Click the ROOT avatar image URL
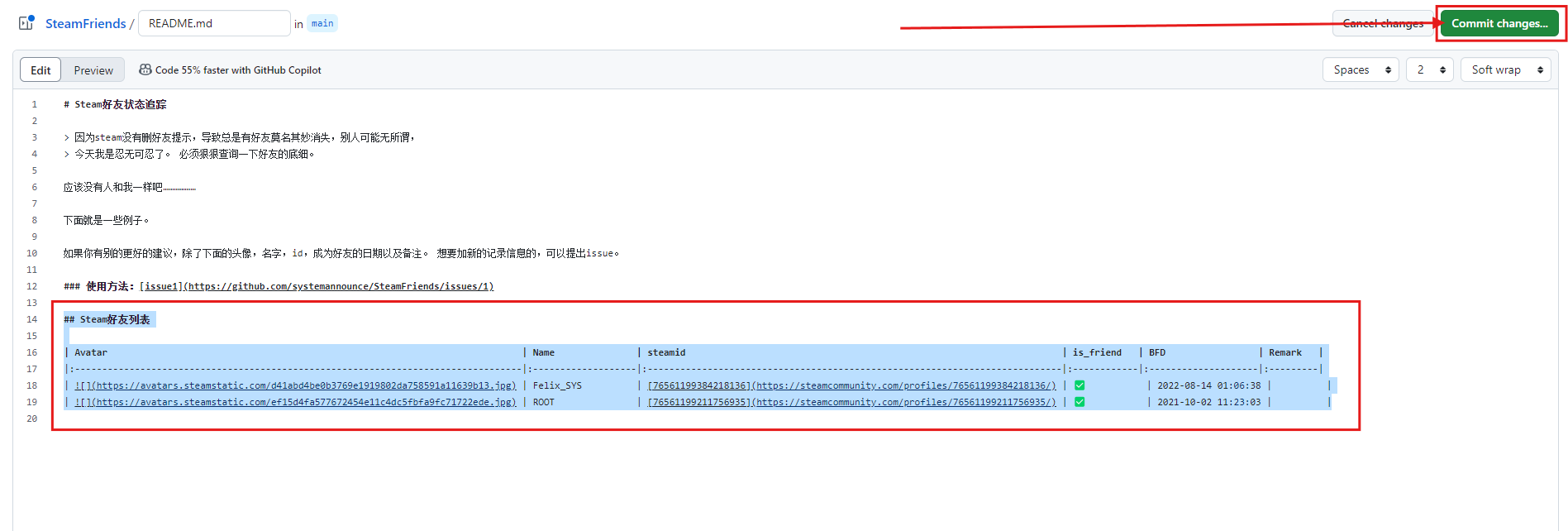Viewport: 1568px width, 531px height. pyautogui.click(x=295, y=402)
